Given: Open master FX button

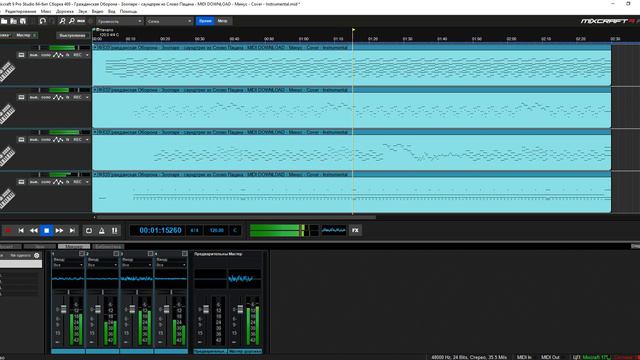Looking at the screenshot, I should (355, 230).
